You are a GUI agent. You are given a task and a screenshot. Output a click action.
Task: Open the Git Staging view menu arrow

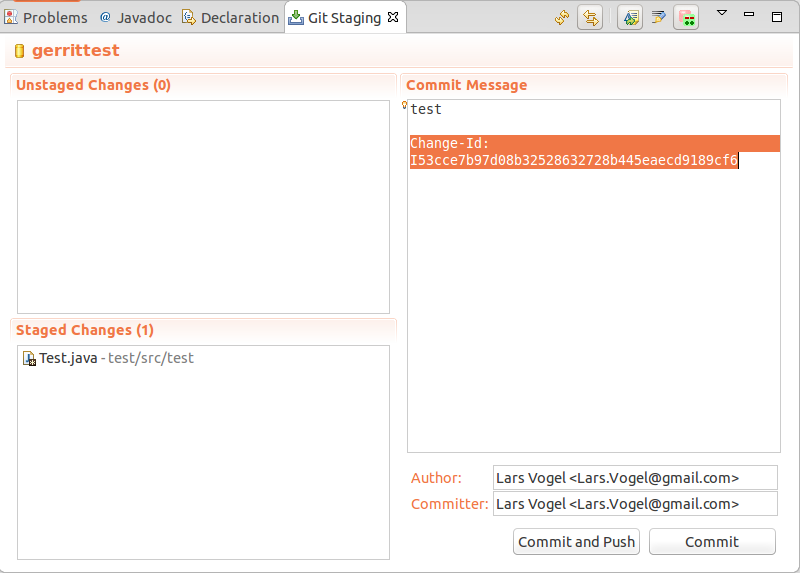[721, 13]
